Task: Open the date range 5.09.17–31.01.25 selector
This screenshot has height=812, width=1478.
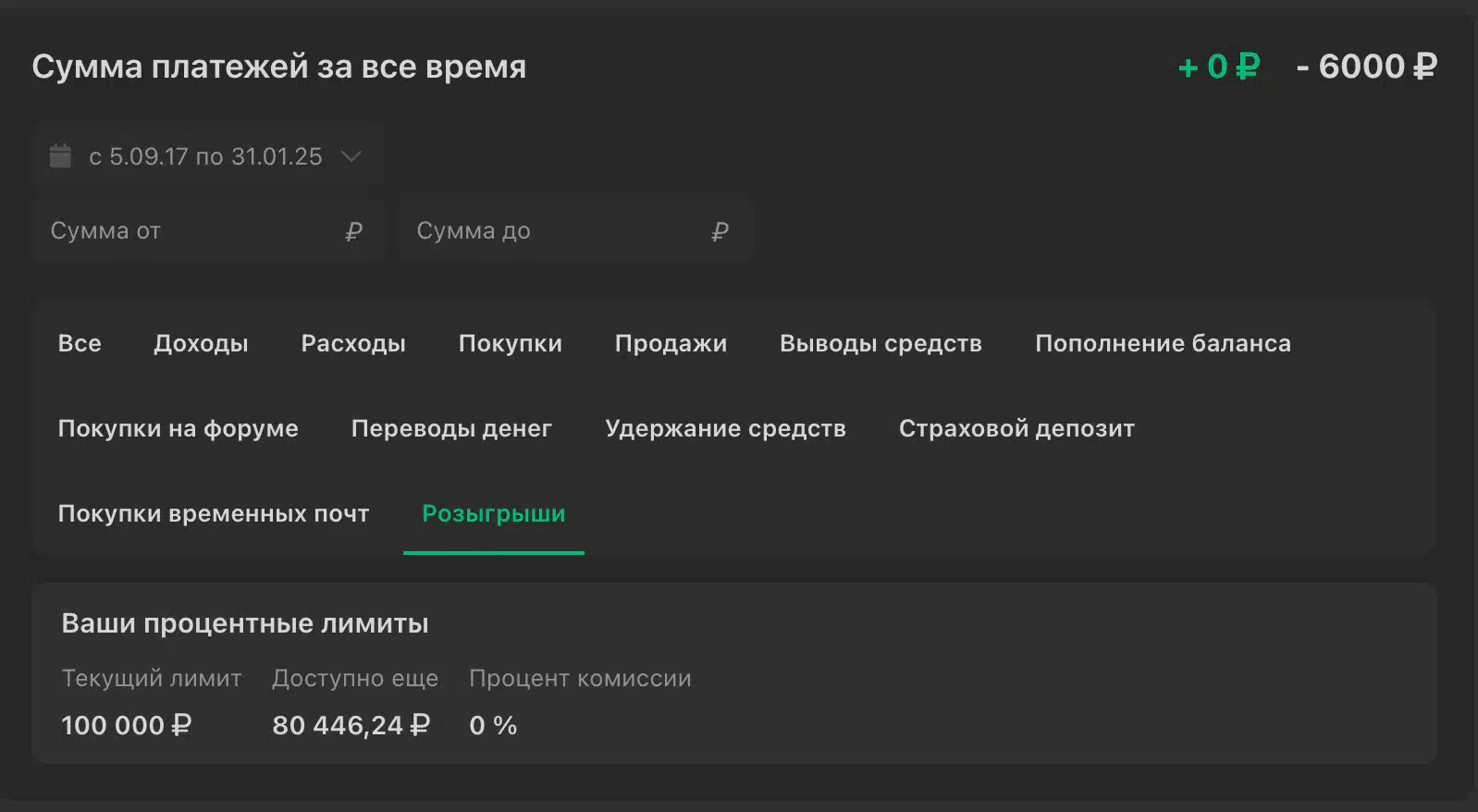Action: (x=205, y=156)
